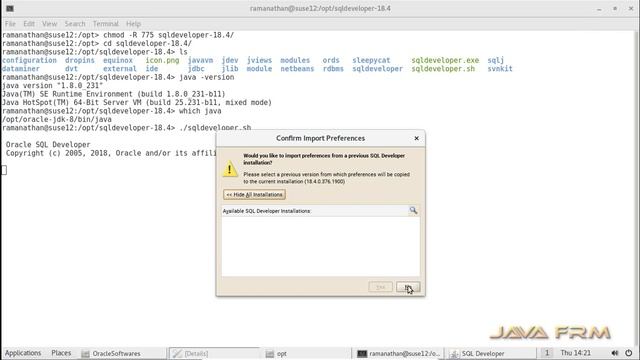Click the terminal cursor block
Viewport: 640px width, 360px height.
coord(4,170)
